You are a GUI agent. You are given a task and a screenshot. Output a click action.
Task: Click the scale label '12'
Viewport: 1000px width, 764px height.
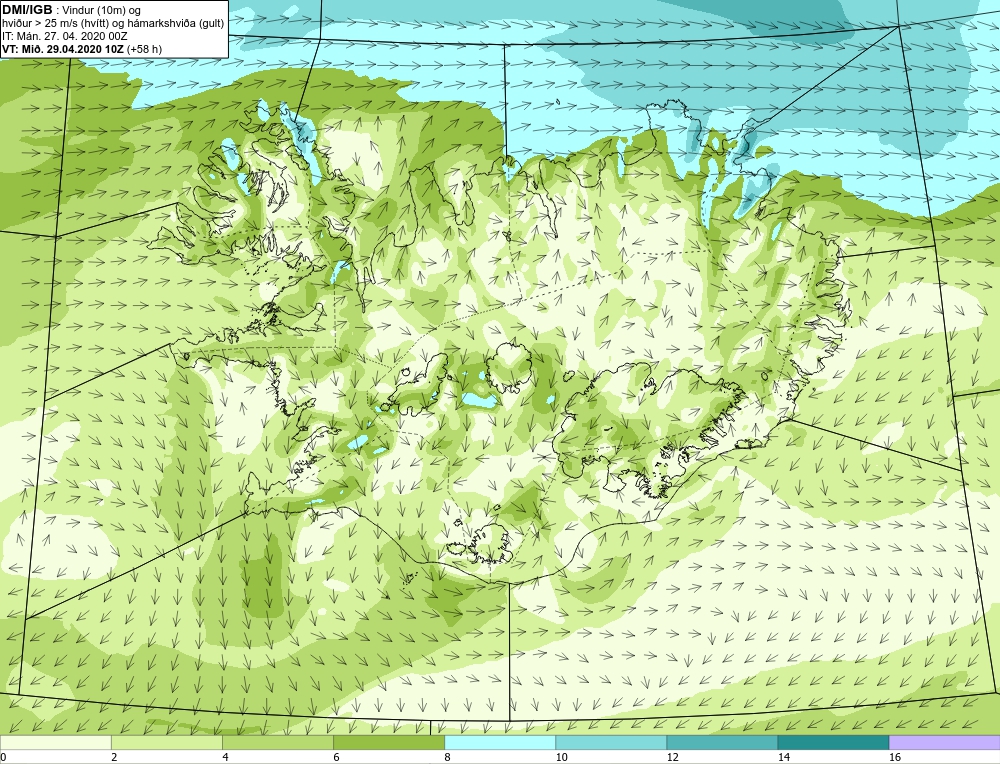point(673,757)
